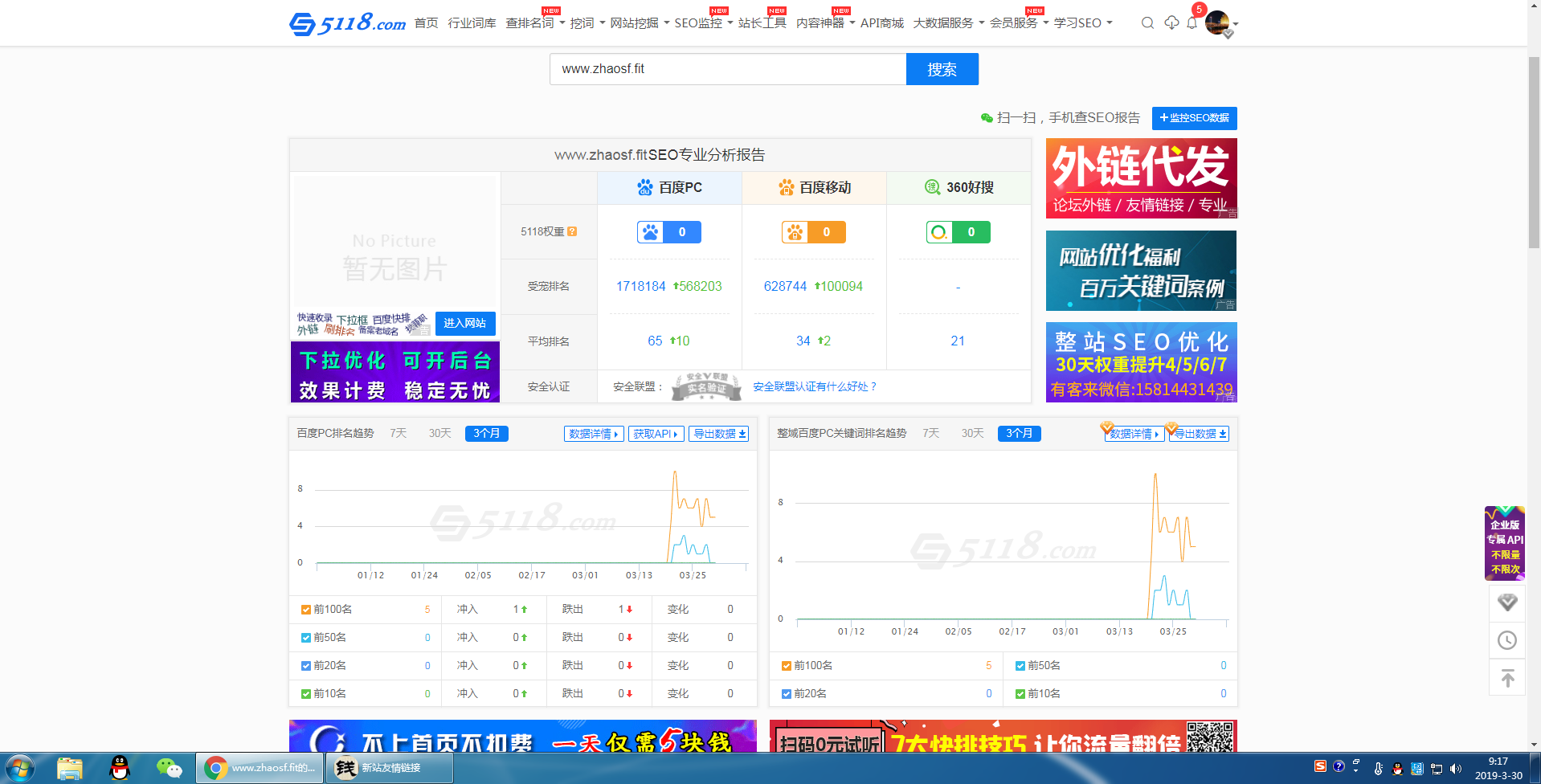Click the 进入网站 button

(x=465, y=323)
